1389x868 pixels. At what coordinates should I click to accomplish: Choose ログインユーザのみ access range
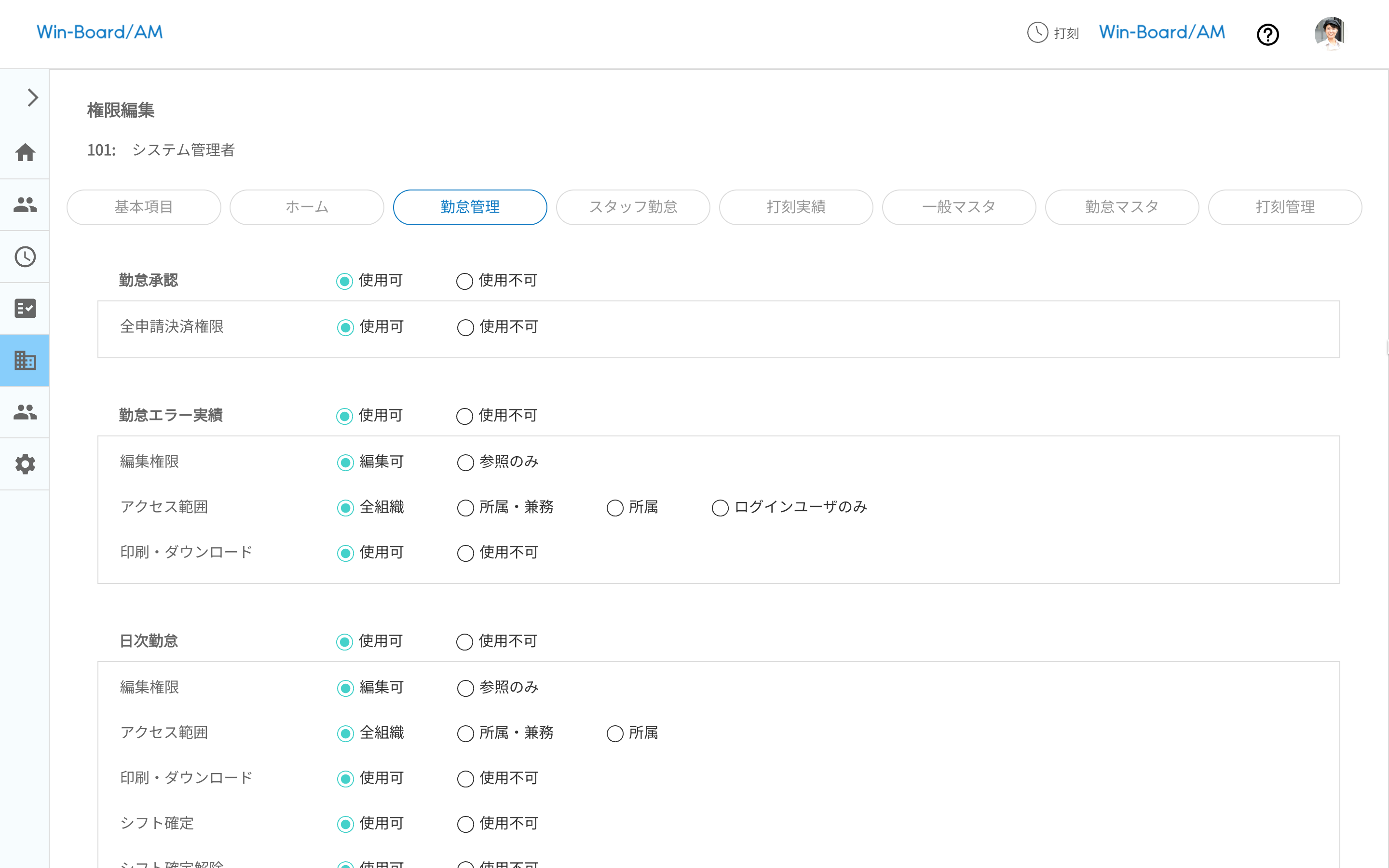[720, 508]
